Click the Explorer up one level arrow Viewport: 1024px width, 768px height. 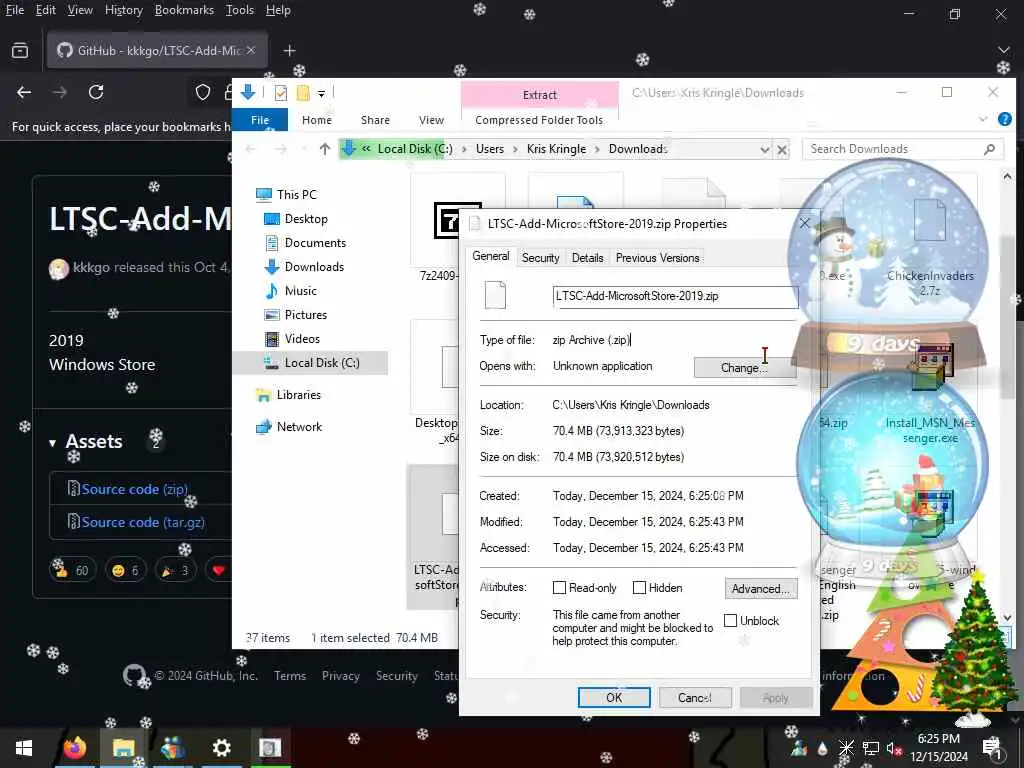pyautogui.click(x=325, y=149)
